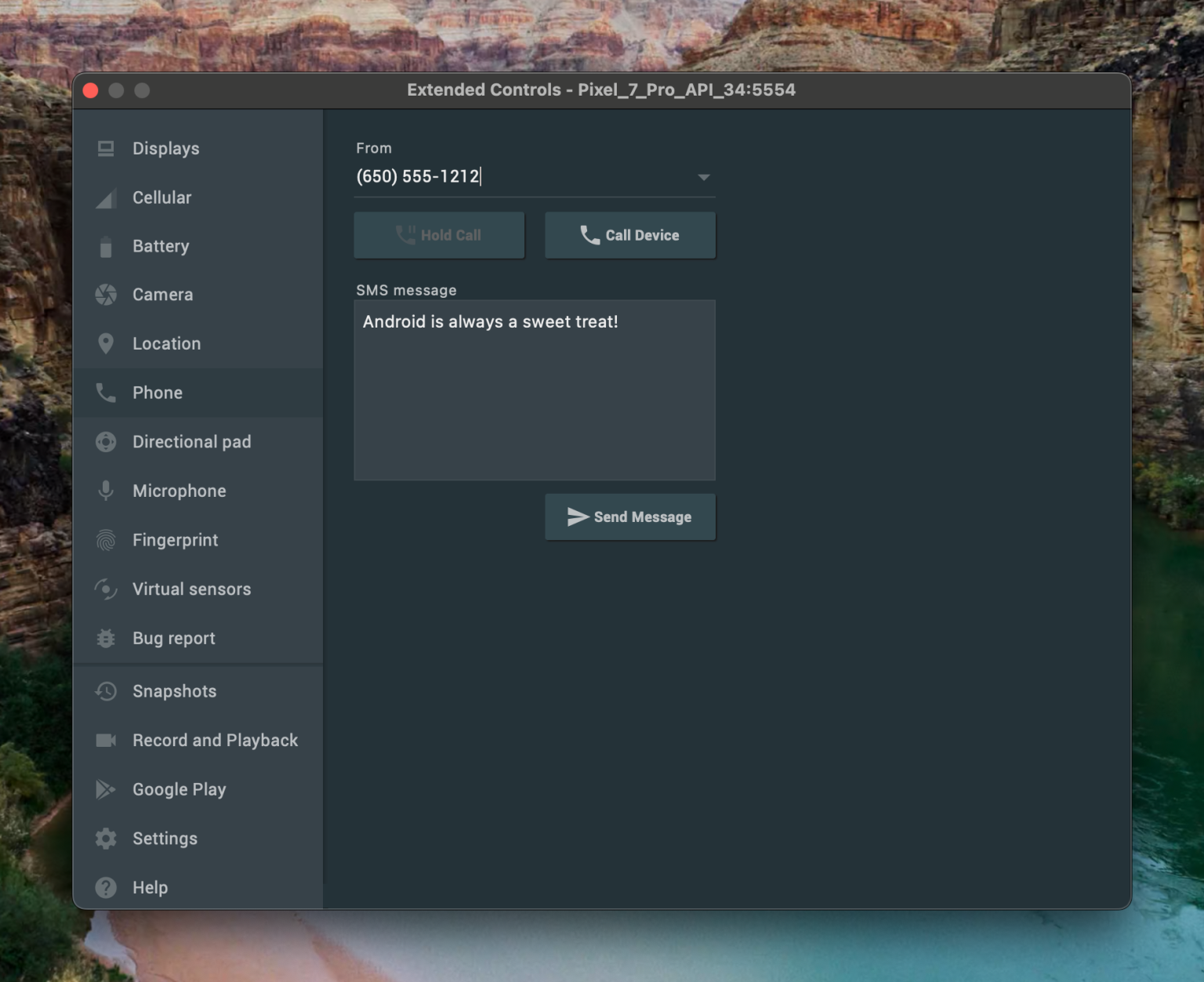
Task: Click the Microphone icon
Action: (x=106, y=491)
